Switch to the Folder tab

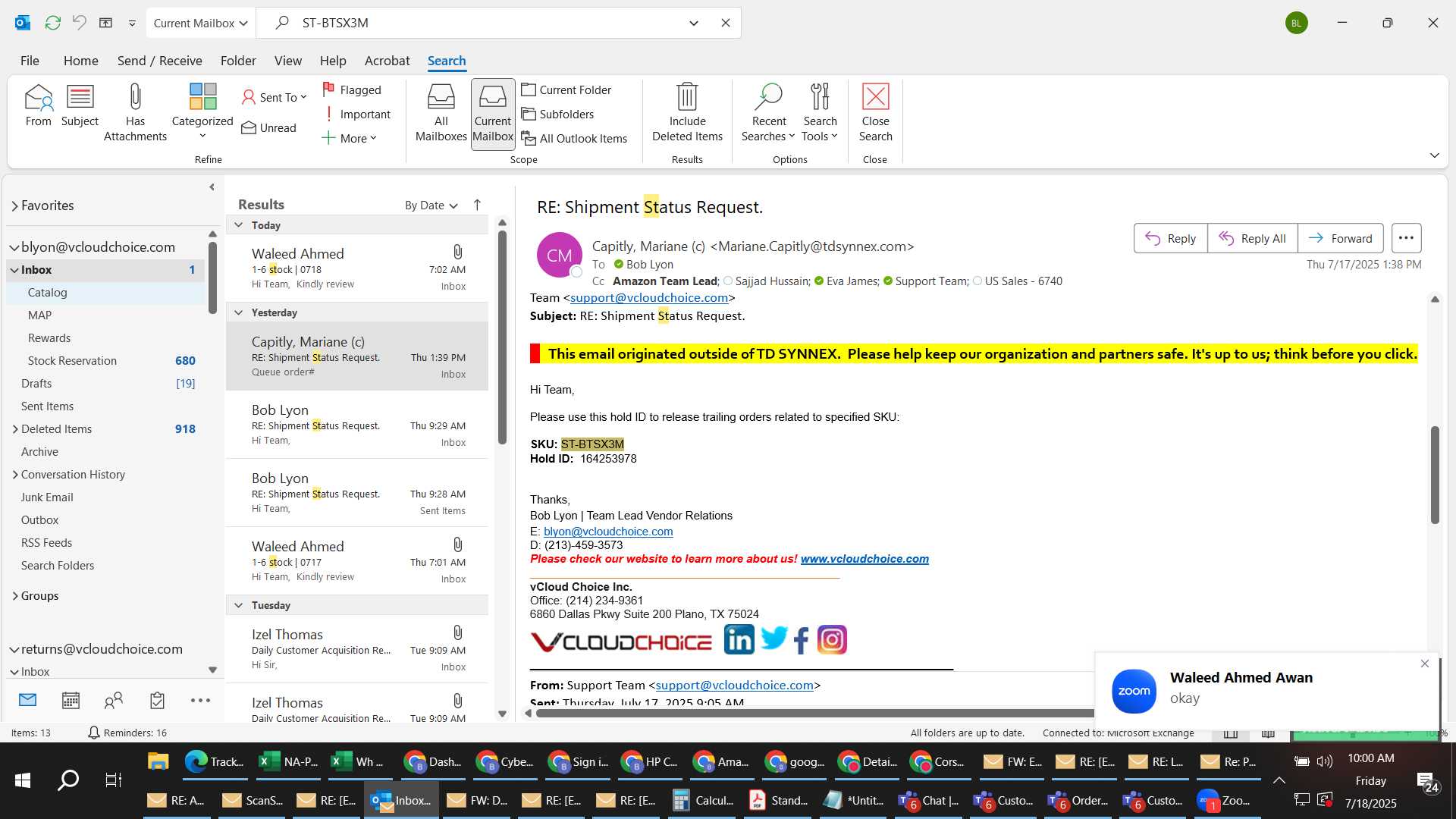[238, 61]
